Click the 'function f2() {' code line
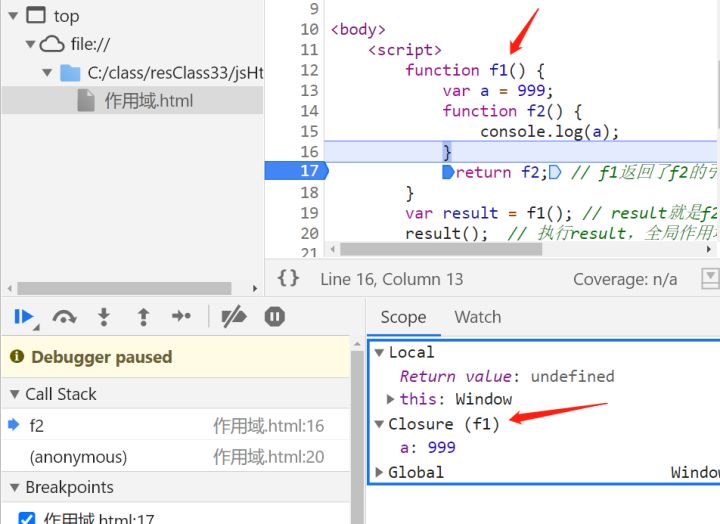The image size is (720, 524). (x=512, y=111)
